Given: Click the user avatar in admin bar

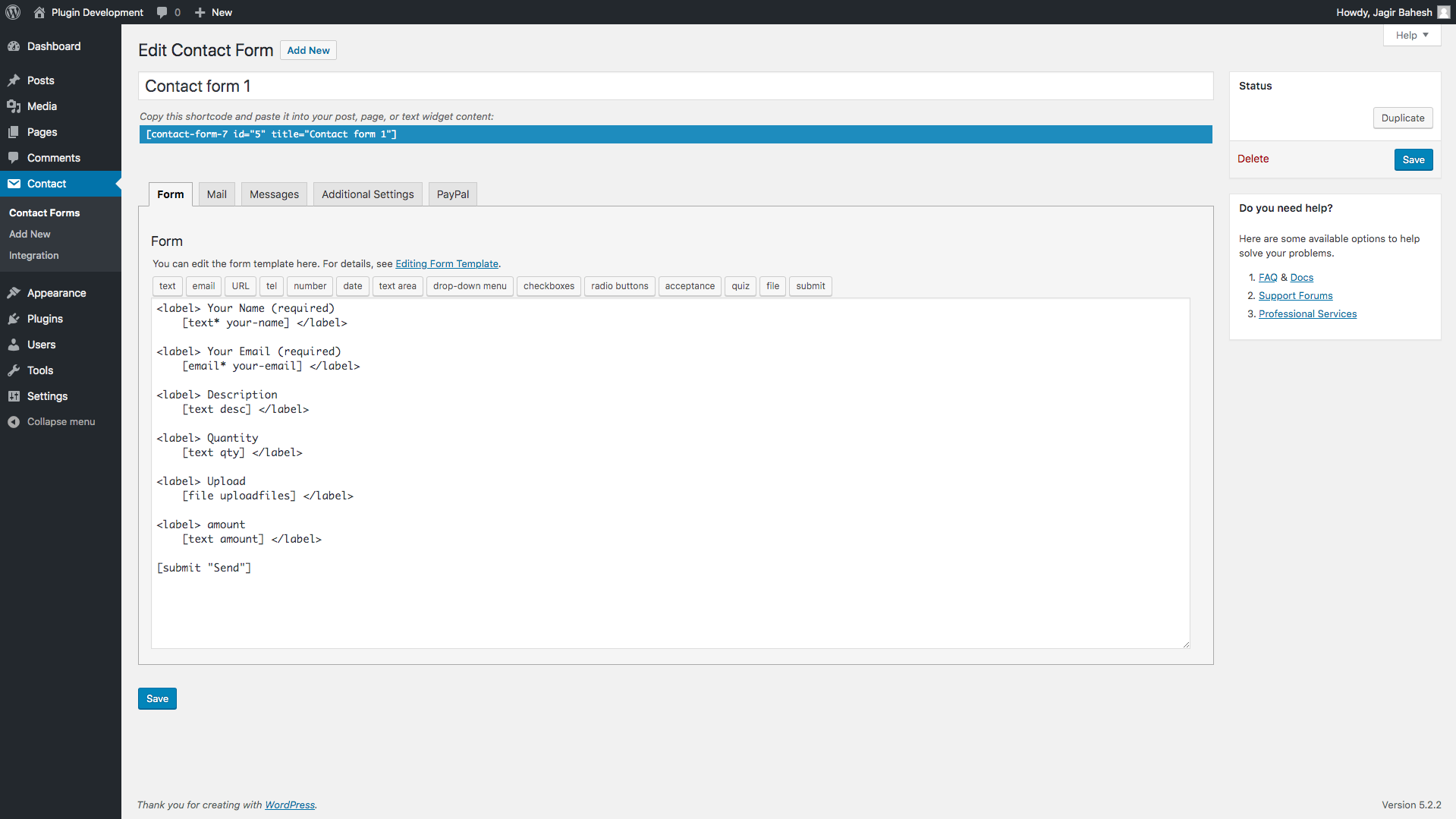Looking at the screenshot, I should click(1444, 12).
